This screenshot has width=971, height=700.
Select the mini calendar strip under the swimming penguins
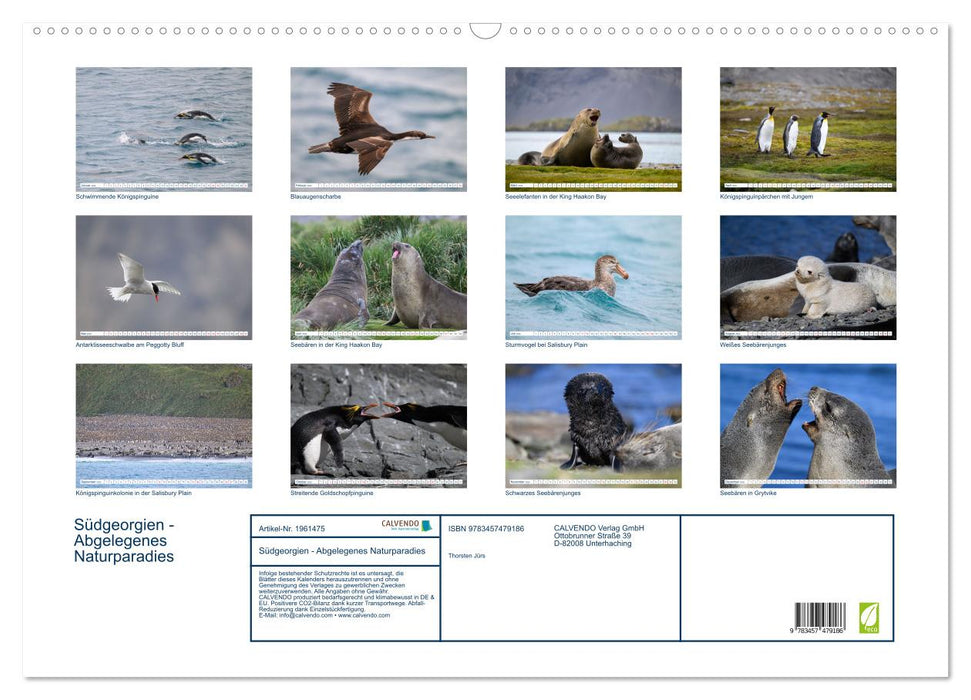tap(164, 183)
